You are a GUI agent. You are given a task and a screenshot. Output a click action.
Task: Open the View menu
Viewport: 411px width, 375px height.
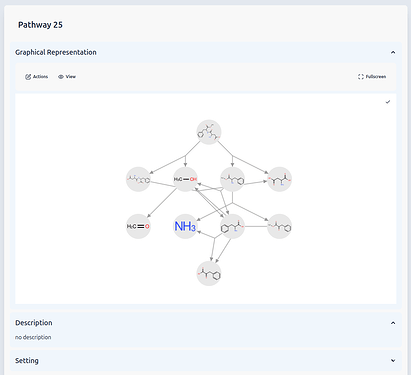coord(67,77)
